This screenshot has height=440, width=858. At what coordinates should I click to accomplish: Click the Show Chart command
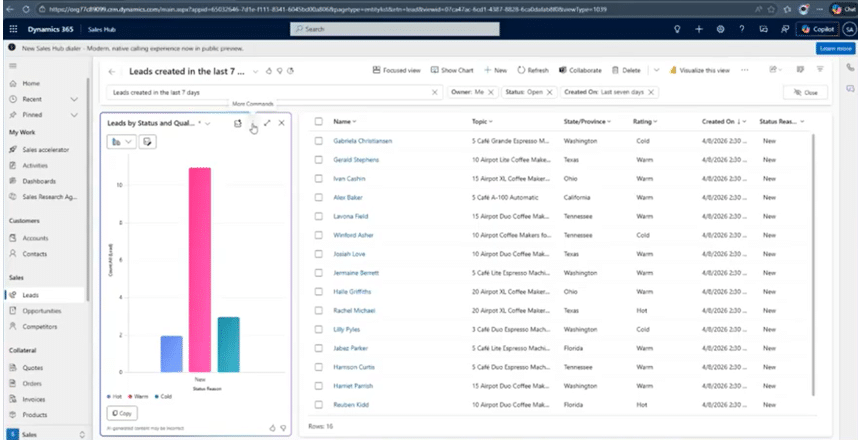tap(452, 70)
